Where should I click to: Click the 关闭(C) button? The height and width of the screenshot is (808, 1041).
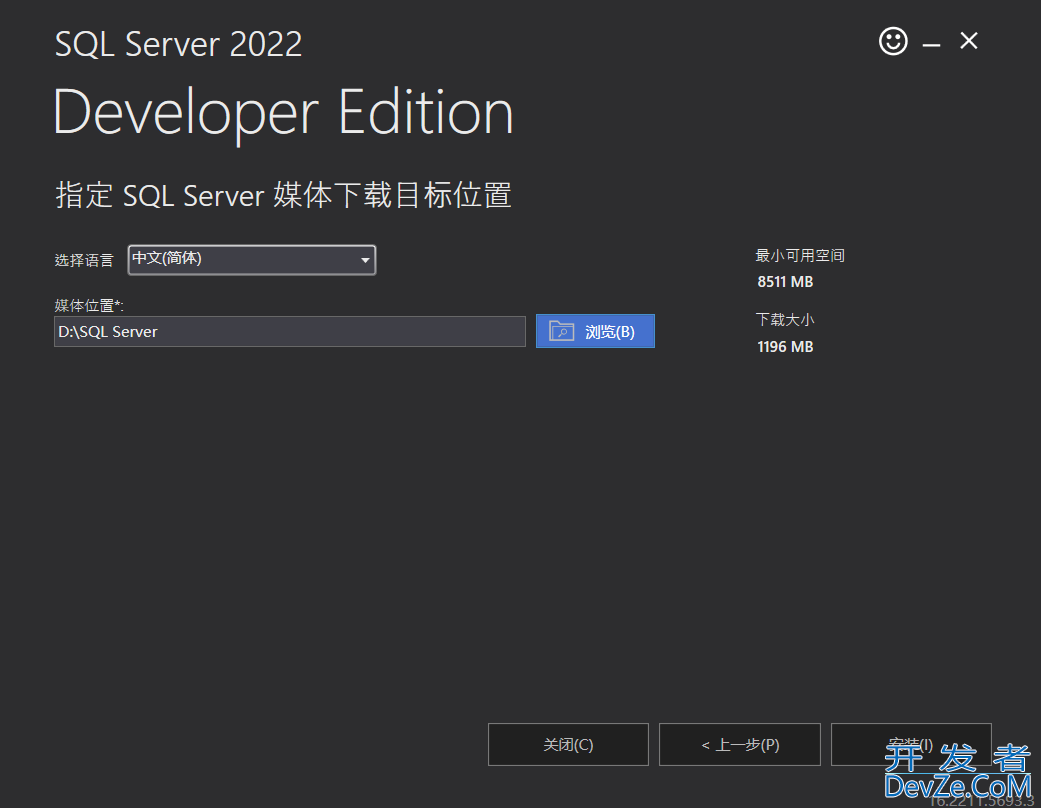(568, 744)
